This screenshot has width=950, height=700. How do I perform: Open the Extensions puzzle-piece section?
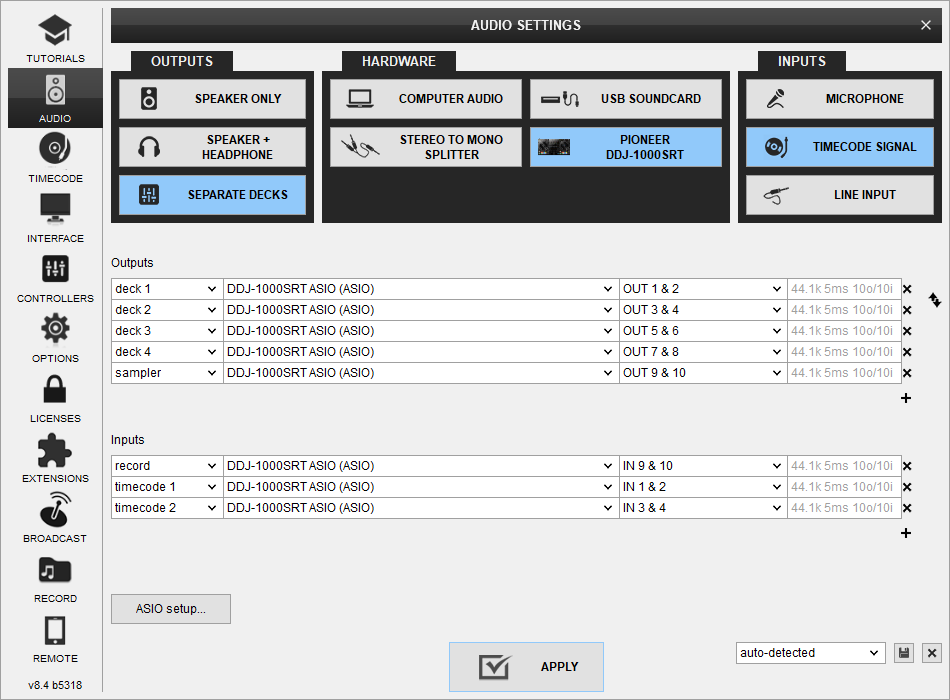coord(55,458)
